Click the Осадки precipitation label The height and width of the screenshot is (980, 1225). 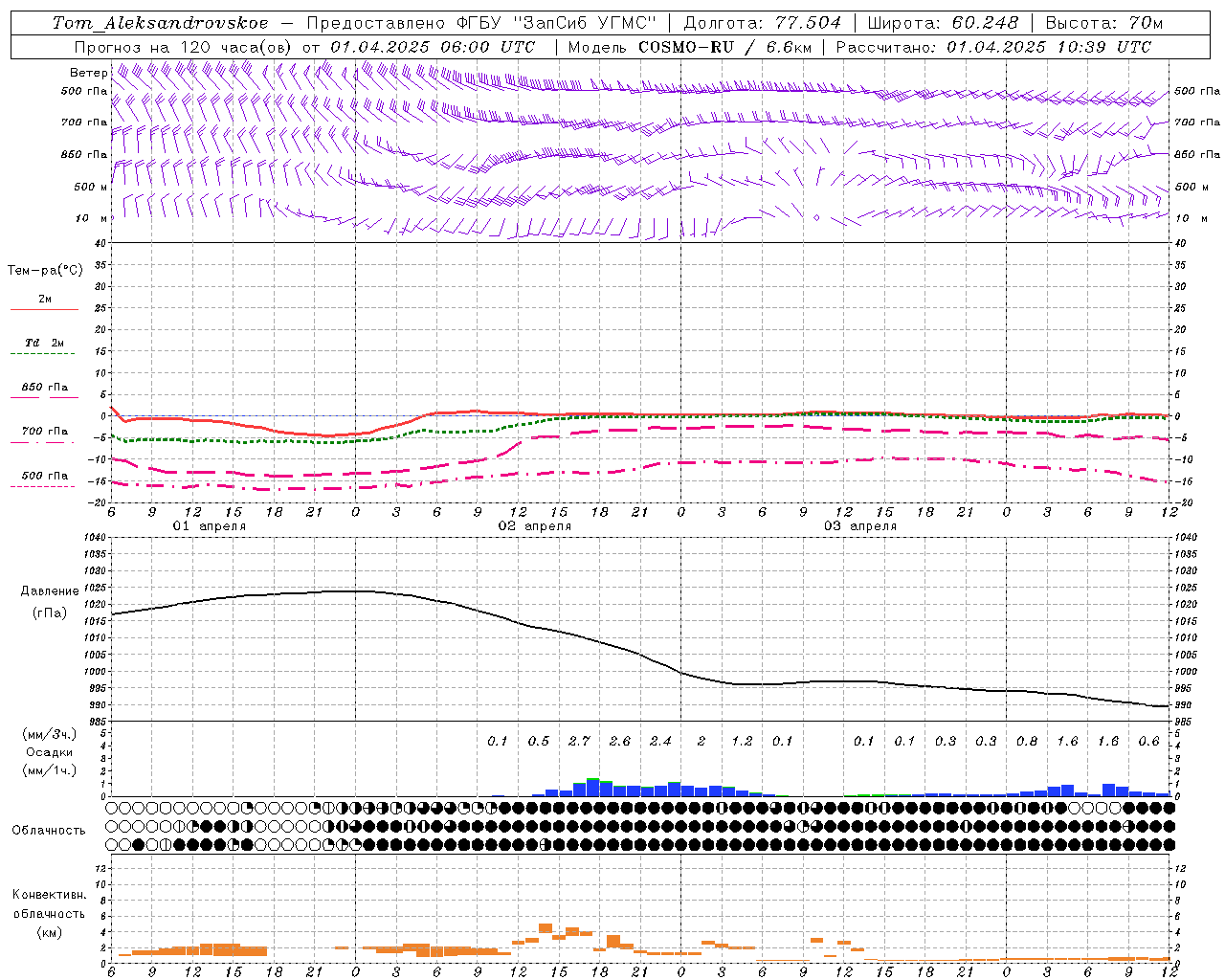50,752
